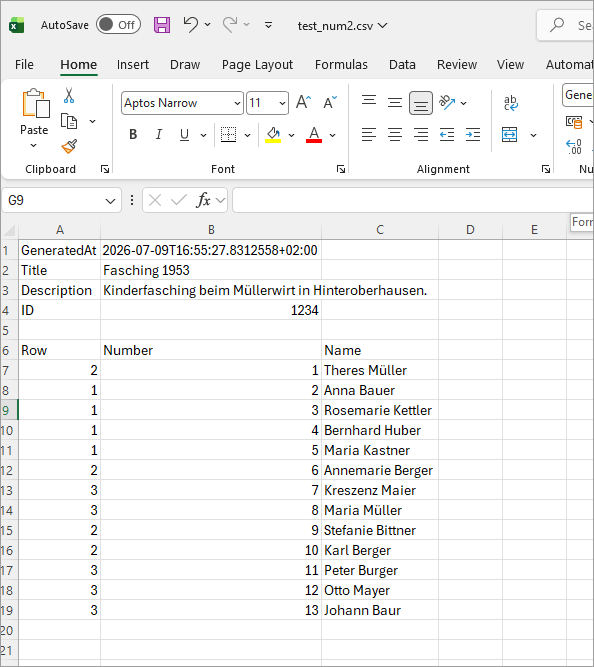Select column C header
This screenshot has height=667, width=594.
point(380,230)
